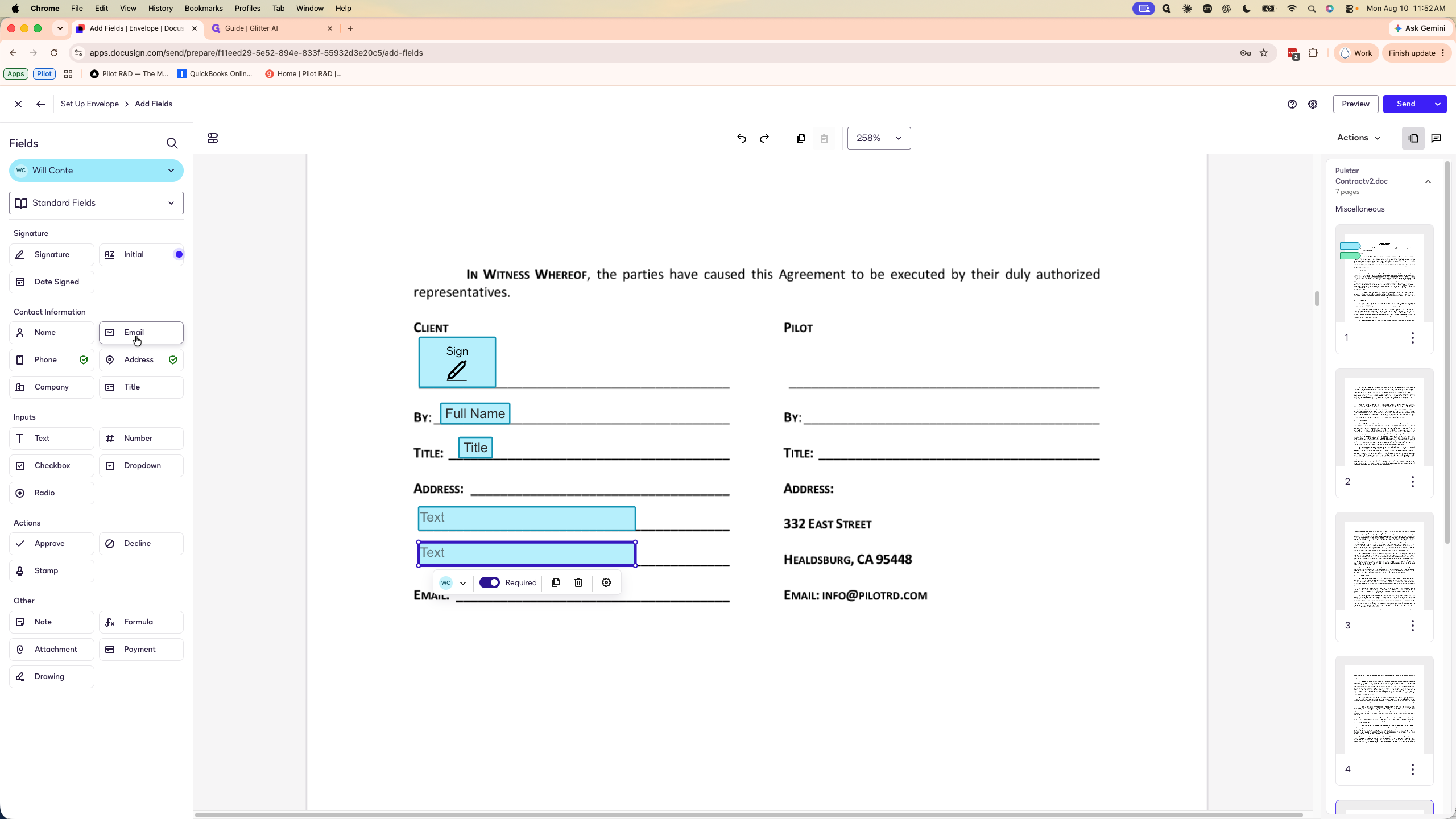Add a Date Signed field

[x=52, y=282]
